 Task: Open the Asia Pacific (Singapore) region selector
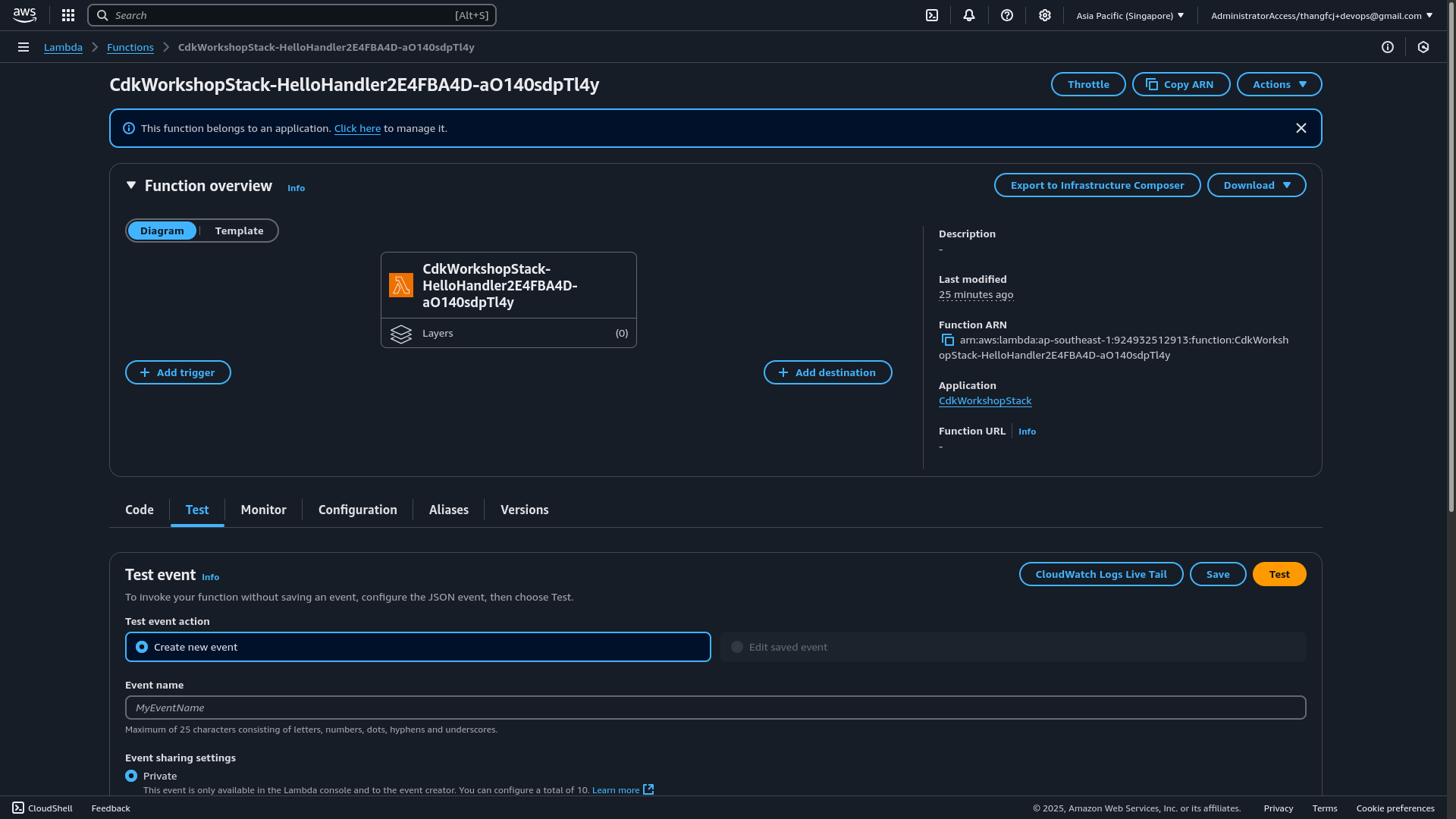tap(1130, 15)
